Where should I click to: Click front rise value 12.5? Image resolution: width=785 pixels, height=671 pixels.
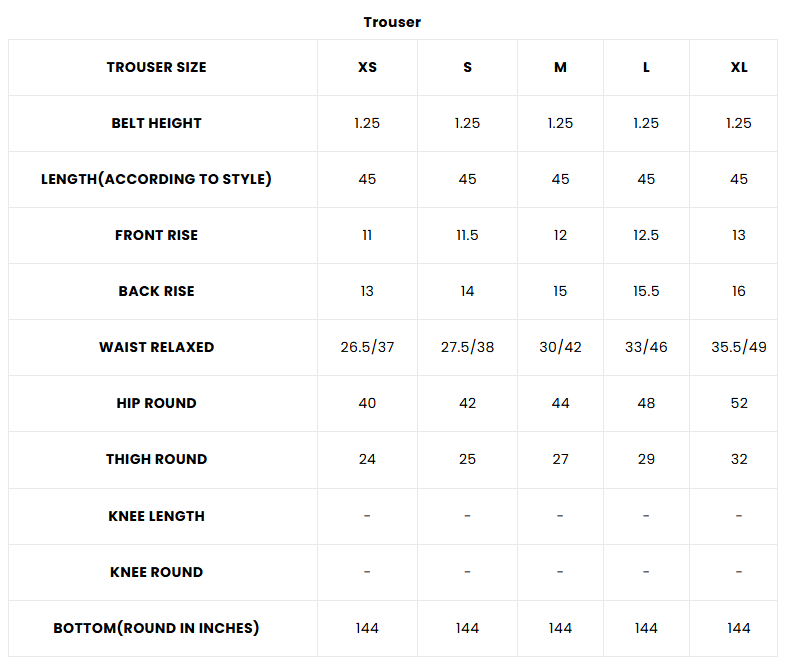click(x=646, y=235)
